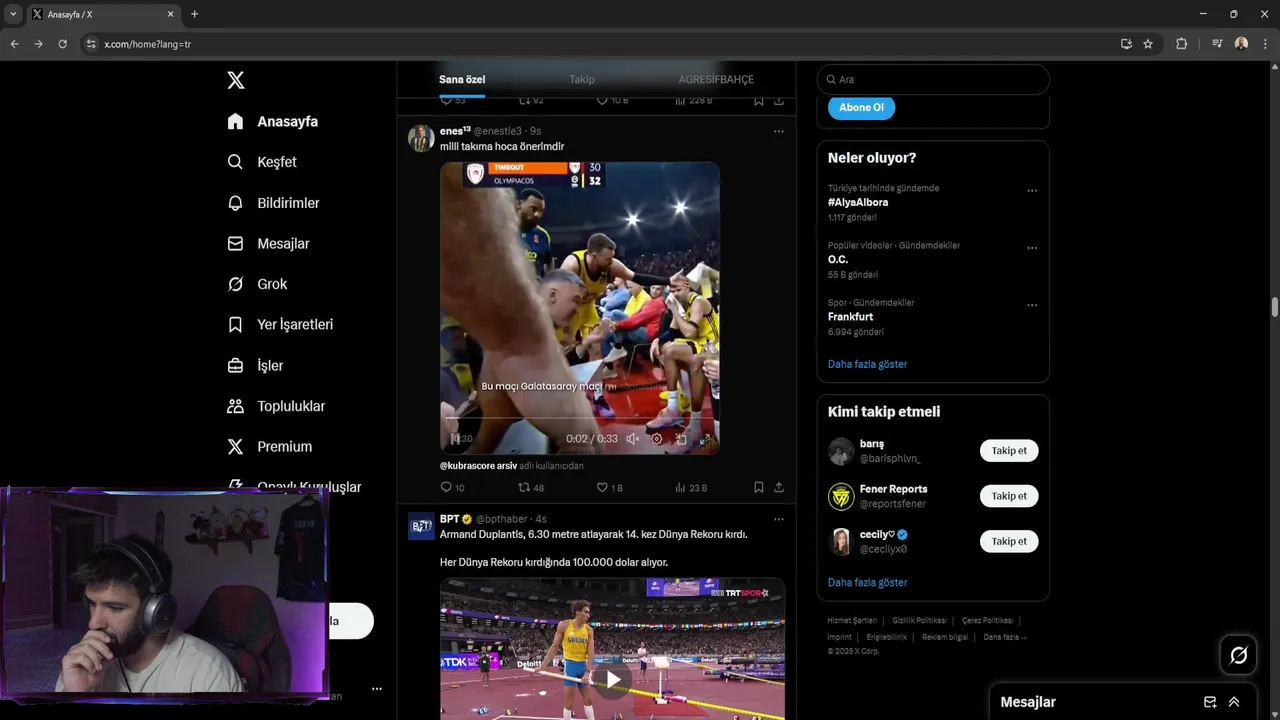Image resolution: width=1280 pixels, height=720 pixels.
Task: Compose new message in Mesajlar drawer
Action: point(1210,702)
